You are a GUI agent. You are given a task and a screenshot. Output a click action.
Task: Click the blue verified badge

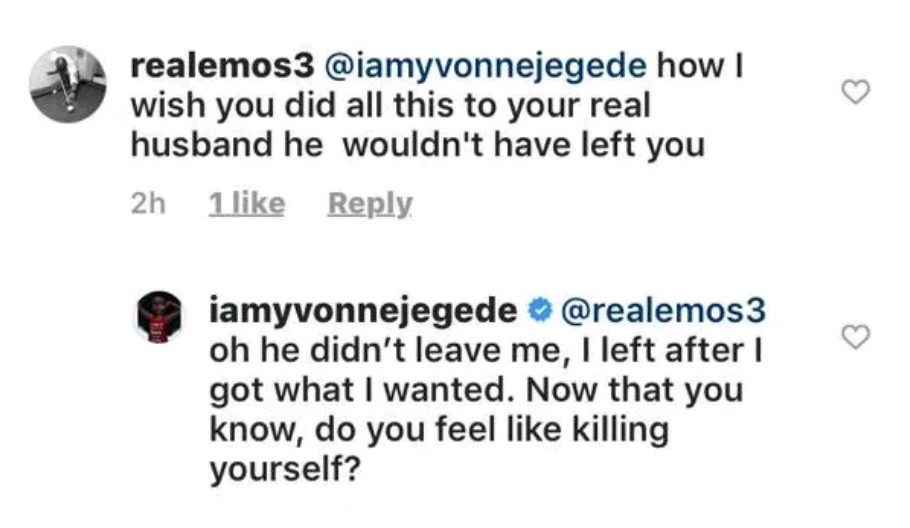coord(539,312)
